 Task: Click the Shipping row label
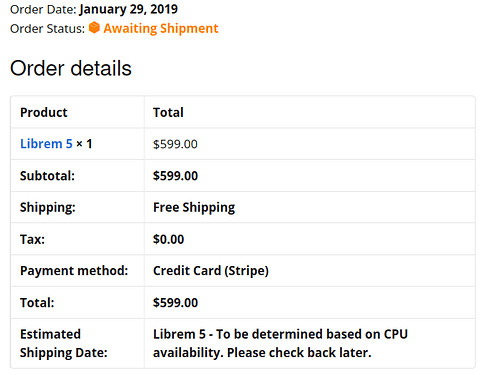(x=48, y=208)
